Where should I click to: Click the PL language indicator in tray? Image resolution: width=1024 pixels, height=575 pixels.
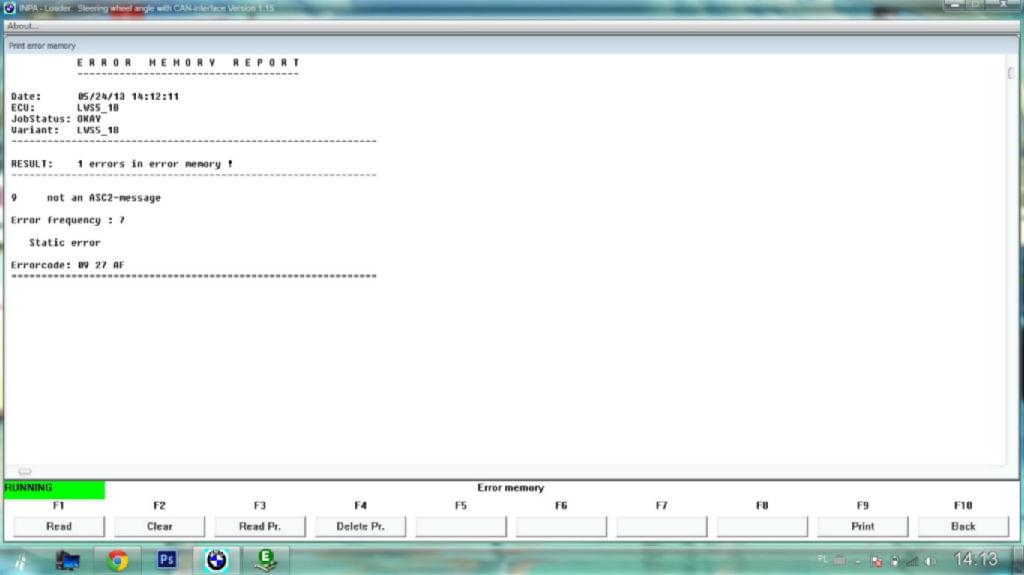tap(822, 559)
